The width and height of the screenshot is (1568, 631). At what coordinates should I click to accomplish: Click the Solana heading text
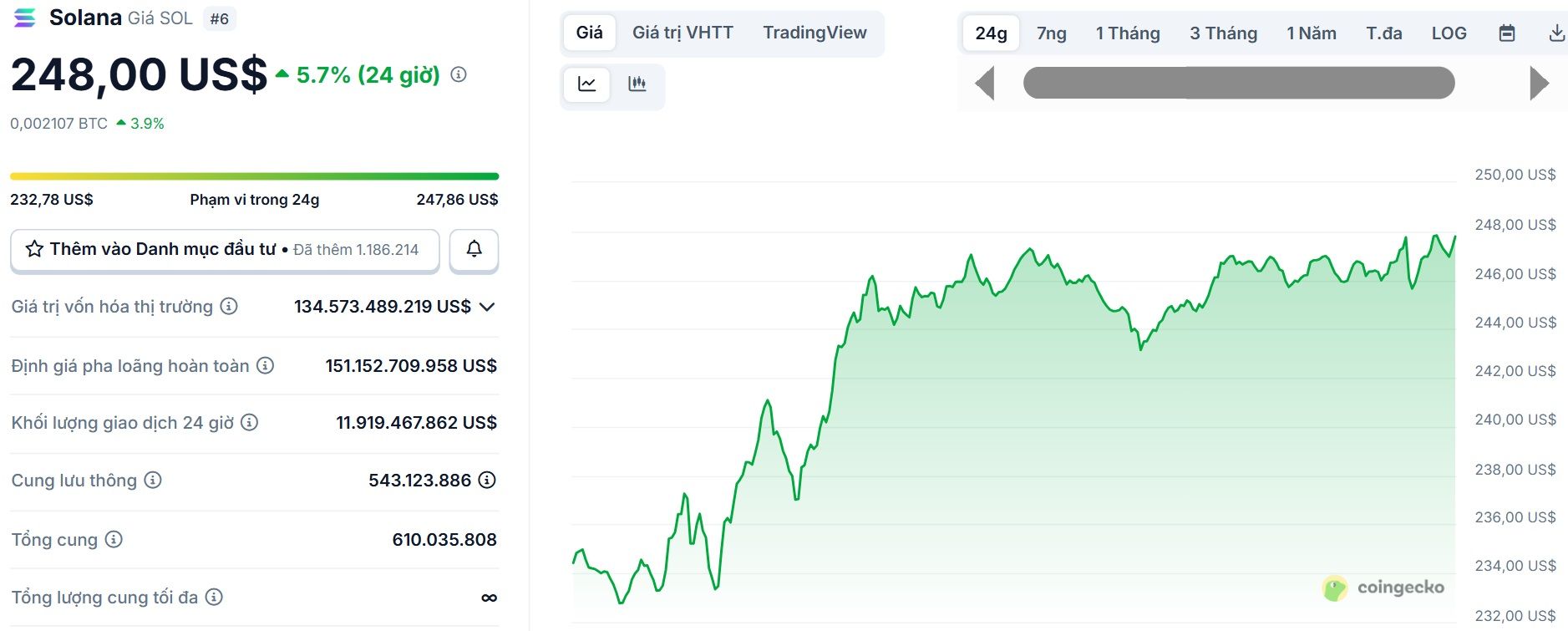(x=85, y=18)
